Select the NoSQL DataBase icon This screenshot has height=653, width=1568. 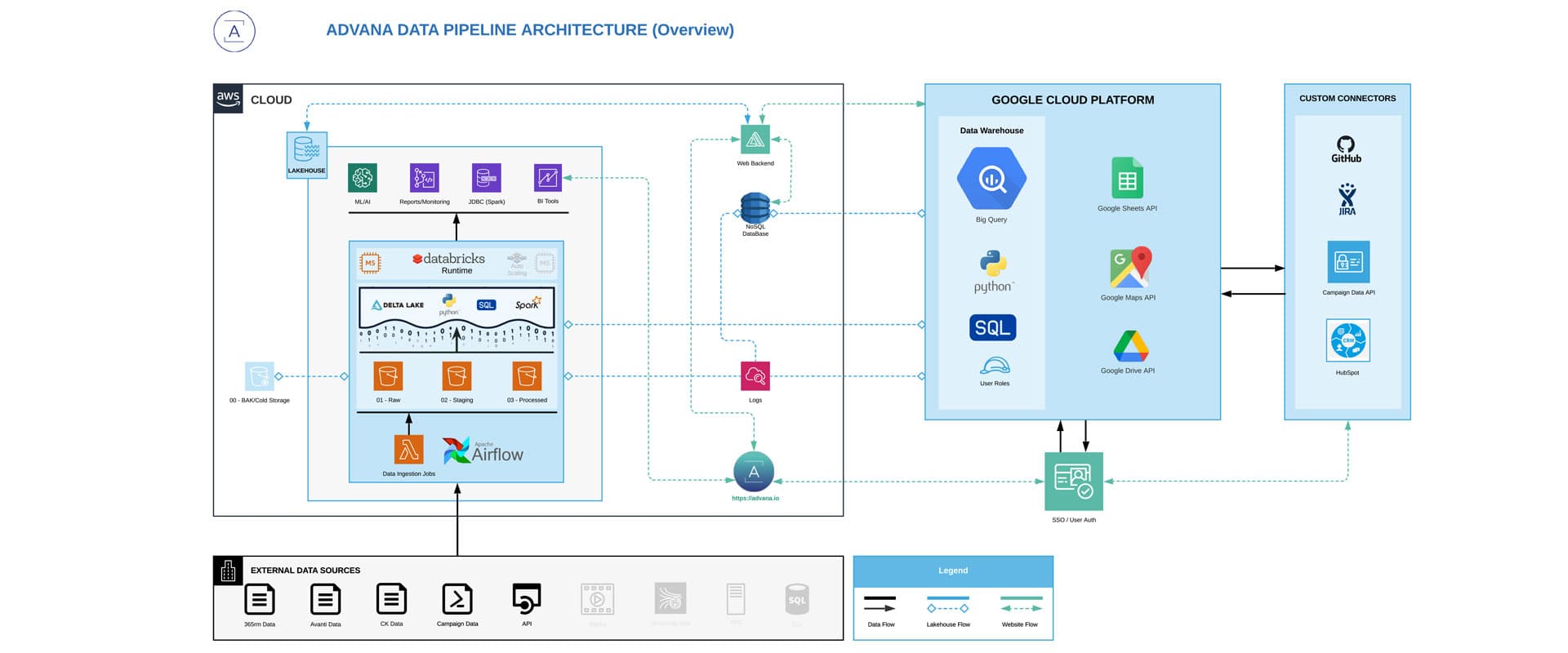pyautogui.click(x=755, y=207)
